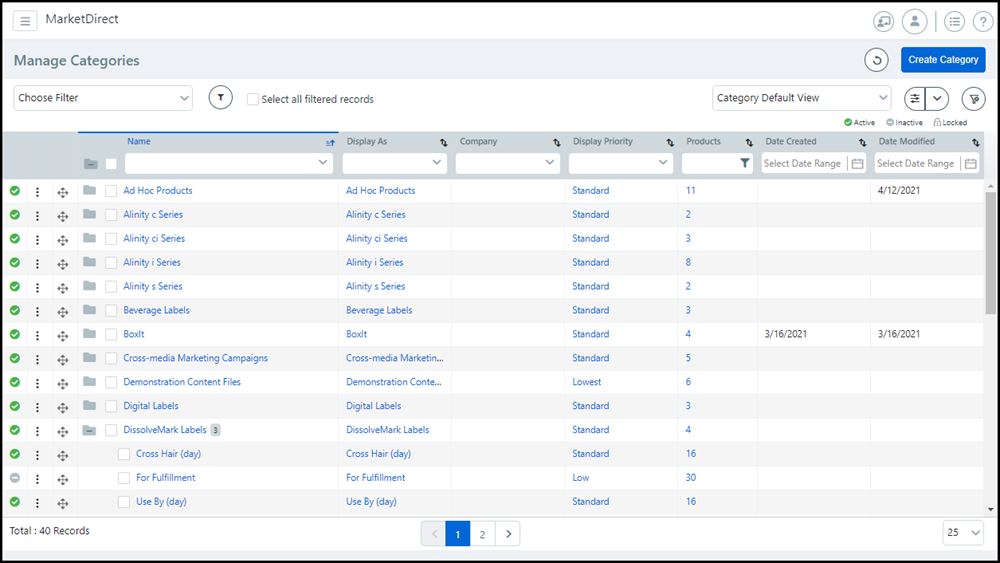Open the Choose Filter dropdown
1000x563 pixels.
point(103,98)
